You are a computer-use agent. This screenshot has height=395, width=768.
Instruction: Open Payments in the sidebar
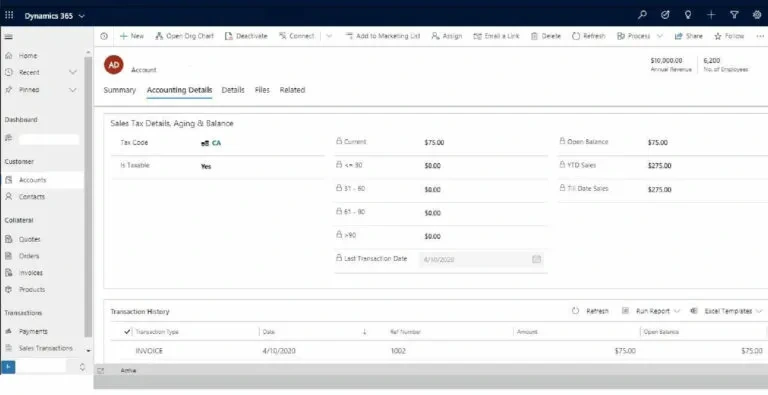click(33, 331)
